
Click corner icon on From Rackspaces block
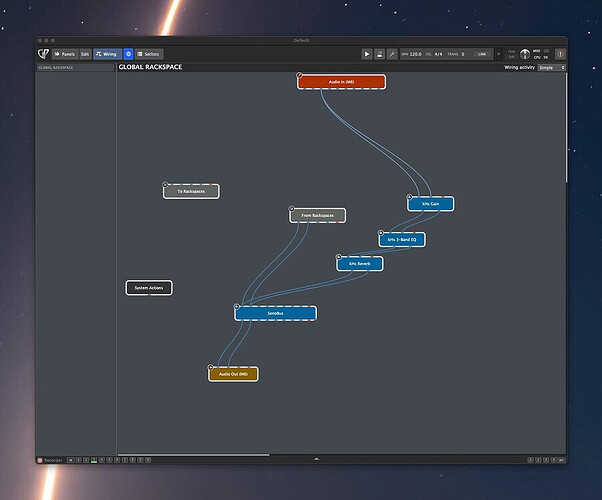(291, 209)
